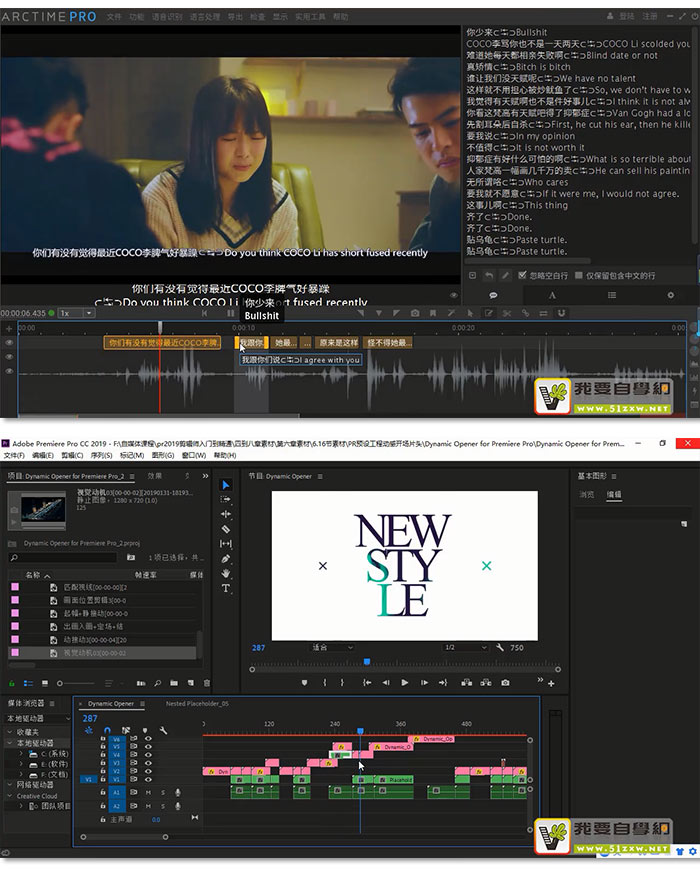Step forward one frame in Program monitor
700x870 pixels.
pyautogui.click(x=424, y=682)
